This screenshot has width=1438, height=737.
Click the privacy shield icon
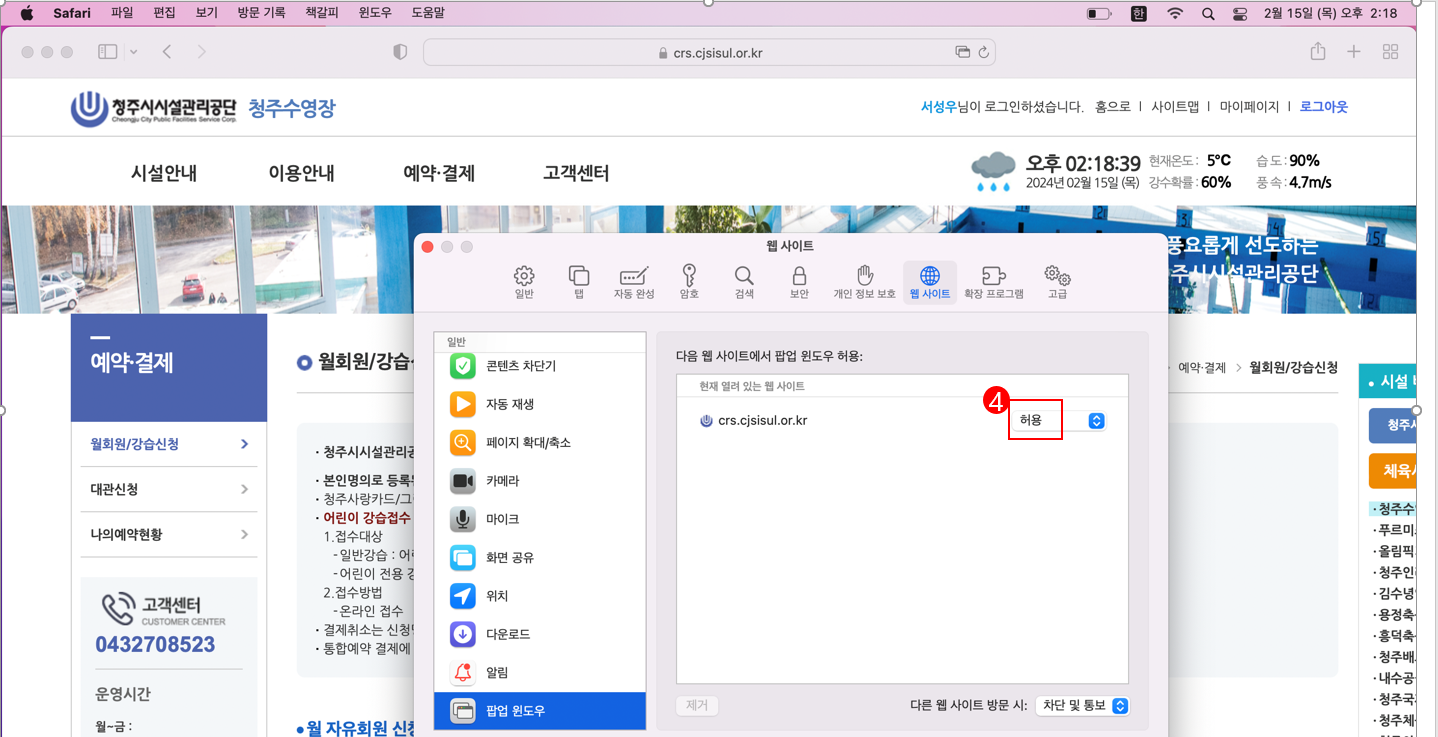(x=400, y=52)
